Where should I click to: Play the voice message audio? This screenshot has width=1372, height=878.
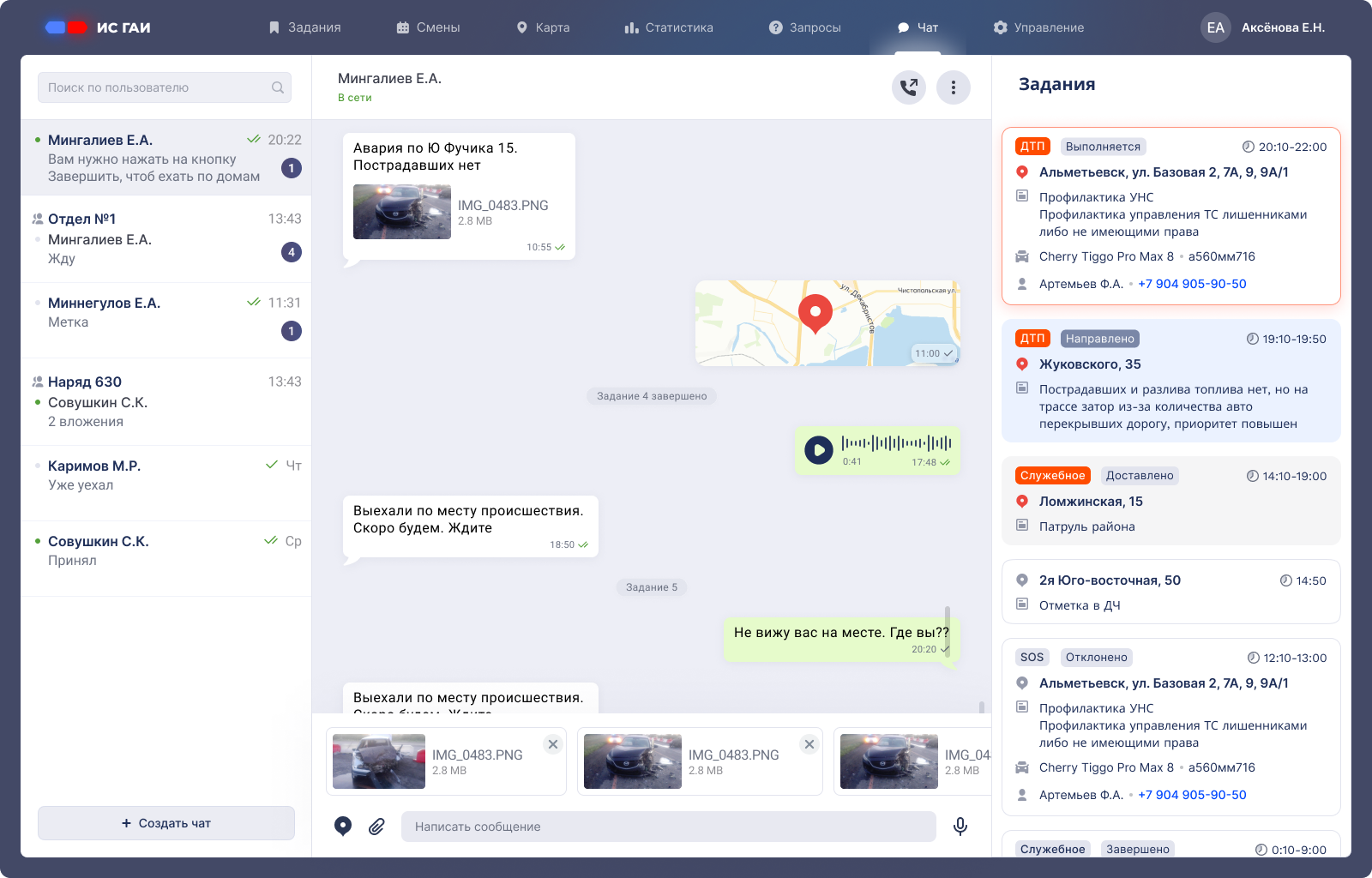click(x=819, y=449)
